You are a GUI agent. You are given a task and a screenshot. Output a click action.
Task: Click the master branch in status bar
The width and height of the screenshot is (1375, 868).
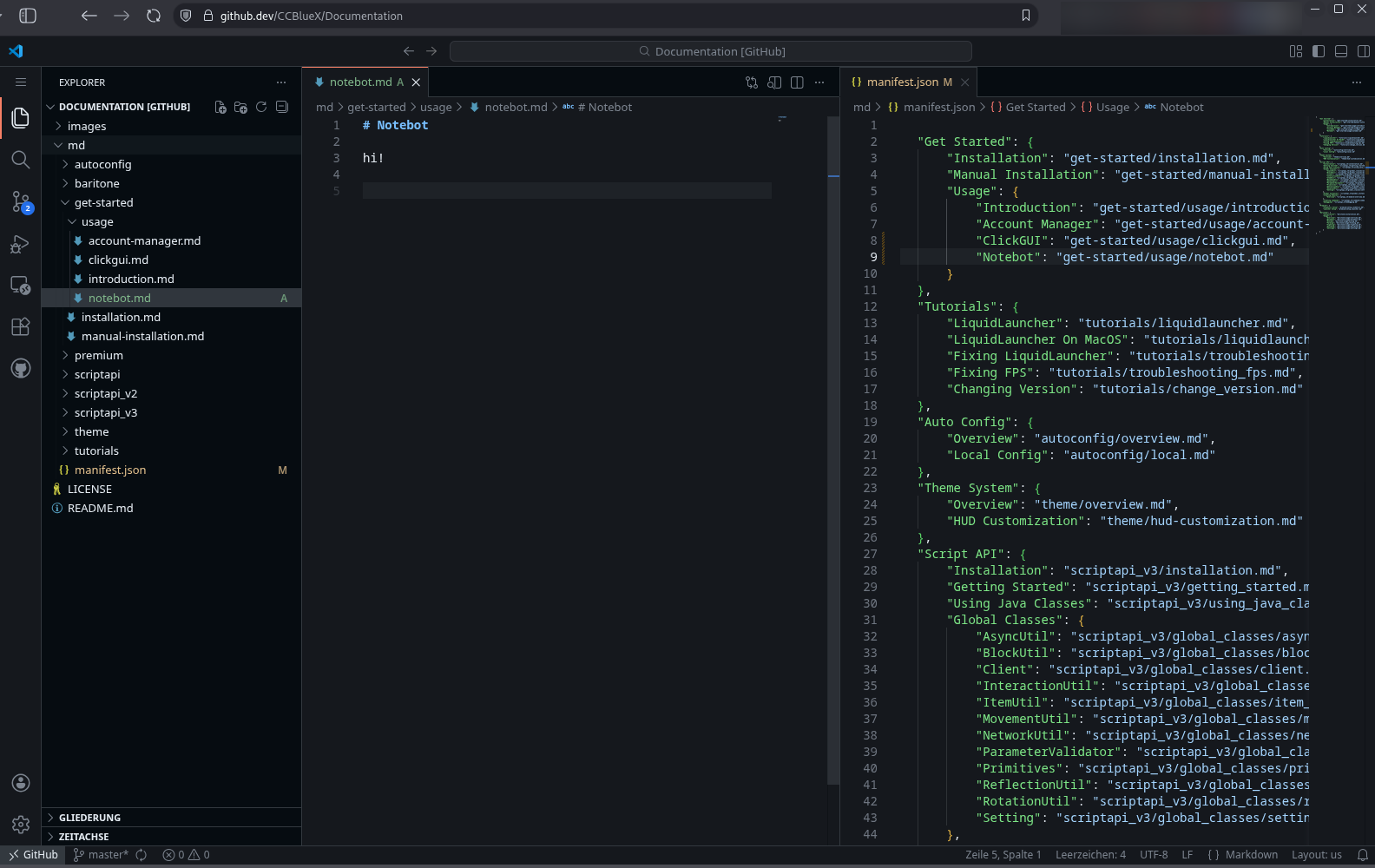[102, 855]
